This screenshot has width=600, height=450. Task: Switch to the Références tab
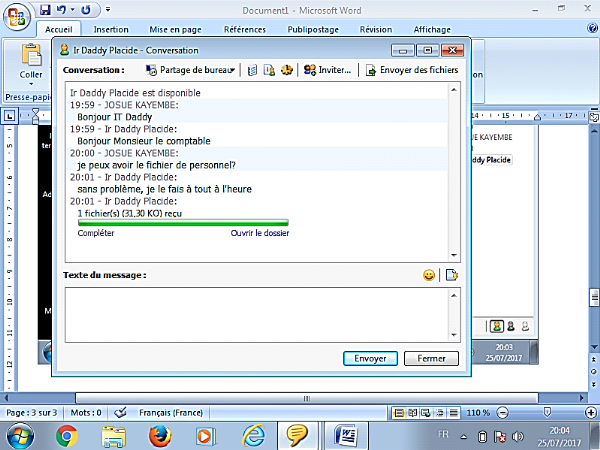click(x=245, y=29)
